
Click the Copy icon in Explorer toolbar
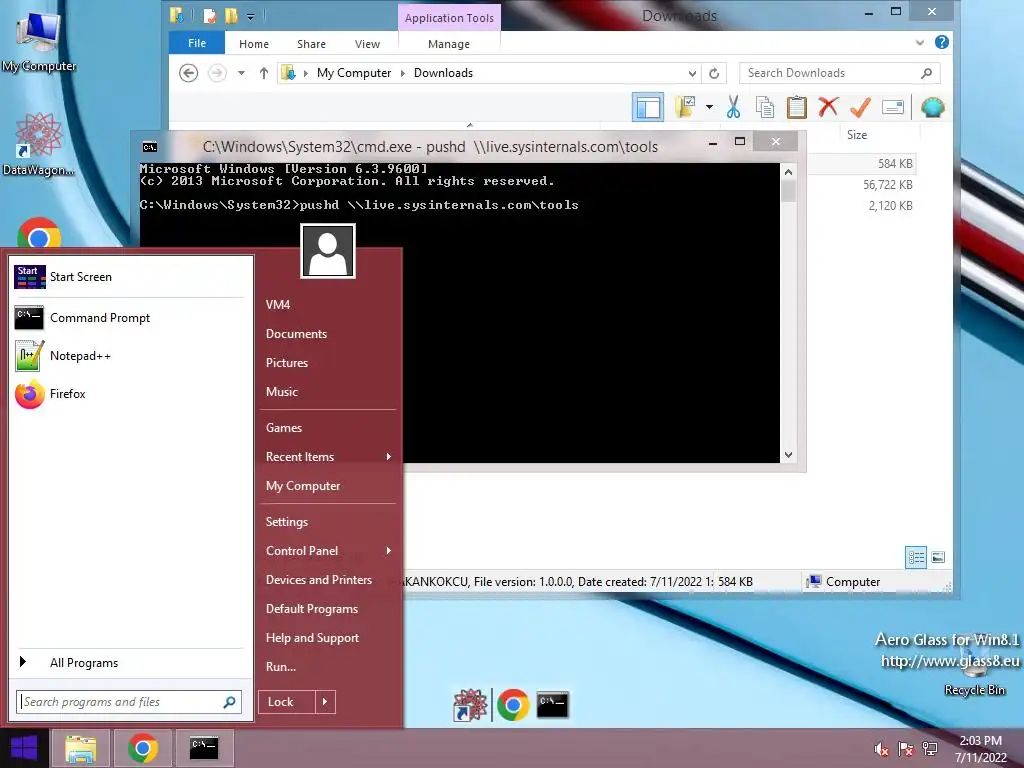click(x=765, y=107)
